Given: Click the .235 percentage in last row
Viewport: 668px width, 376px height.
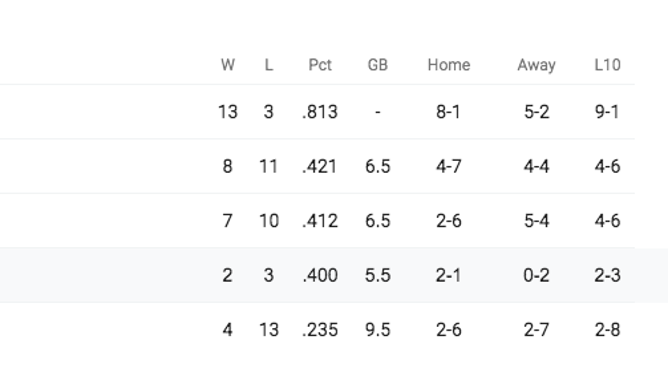Looking at the screenshot, I should click(x=320, y=330).
